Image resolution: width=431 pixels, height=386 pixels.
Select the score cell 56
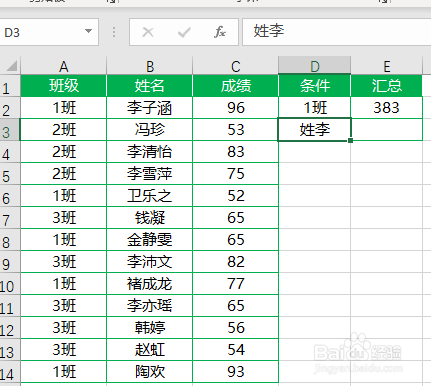235,328
